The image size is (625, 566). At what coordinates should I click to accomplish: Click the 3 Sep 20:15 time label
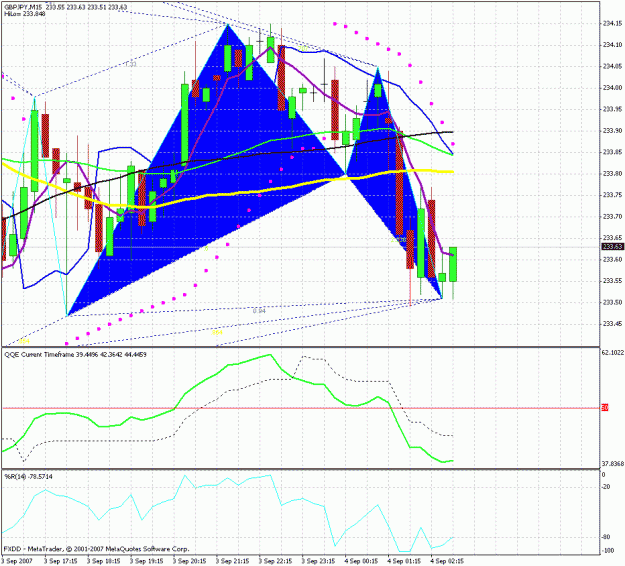tap(189, 561)
